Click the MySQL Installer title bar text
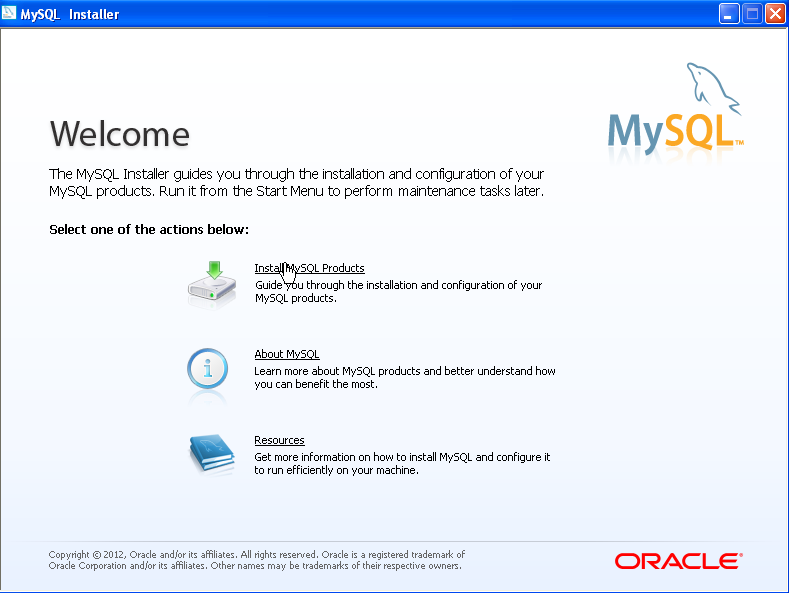 click(x=70, y=14)
